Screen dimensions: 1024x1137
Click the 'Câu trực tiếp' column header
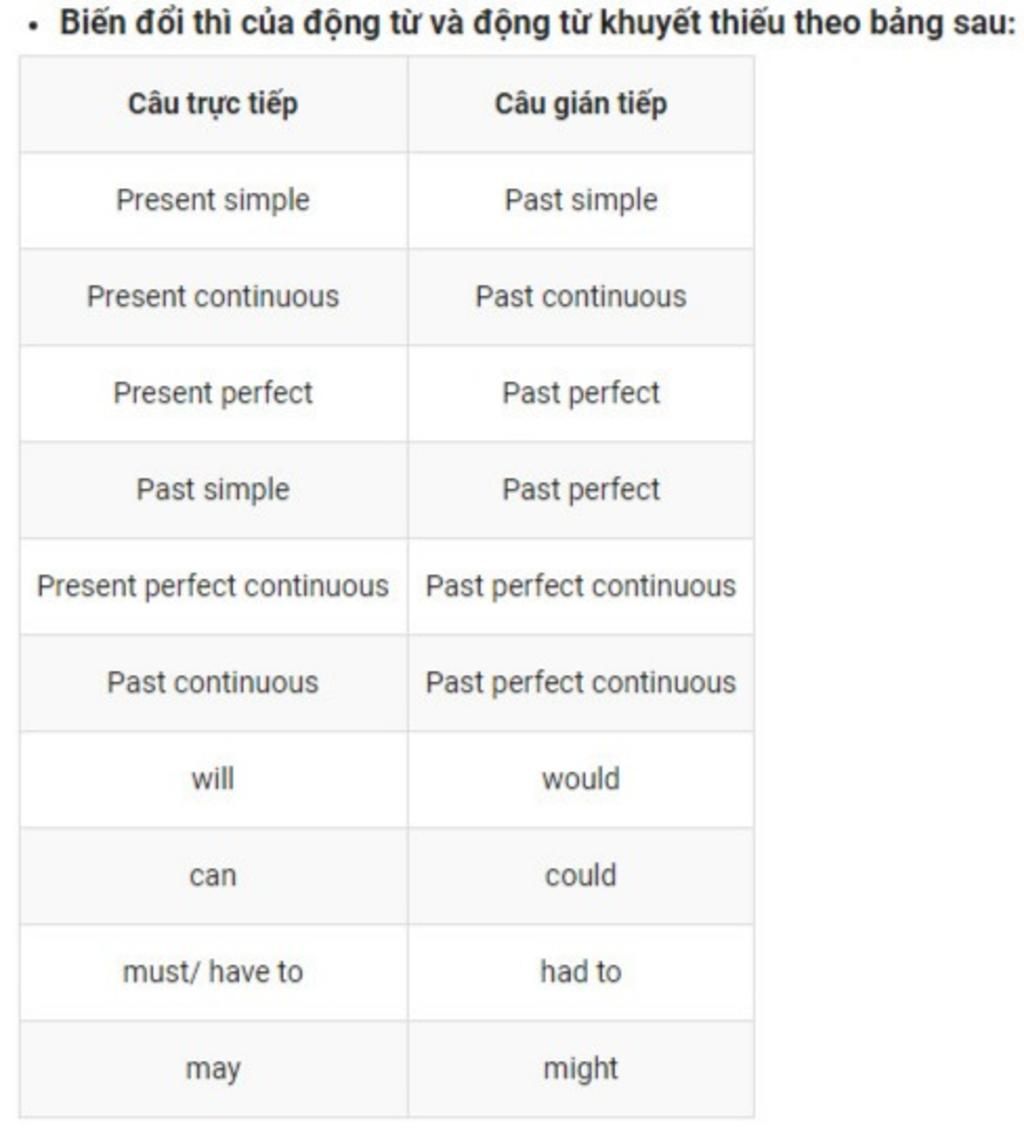[213, 104]
